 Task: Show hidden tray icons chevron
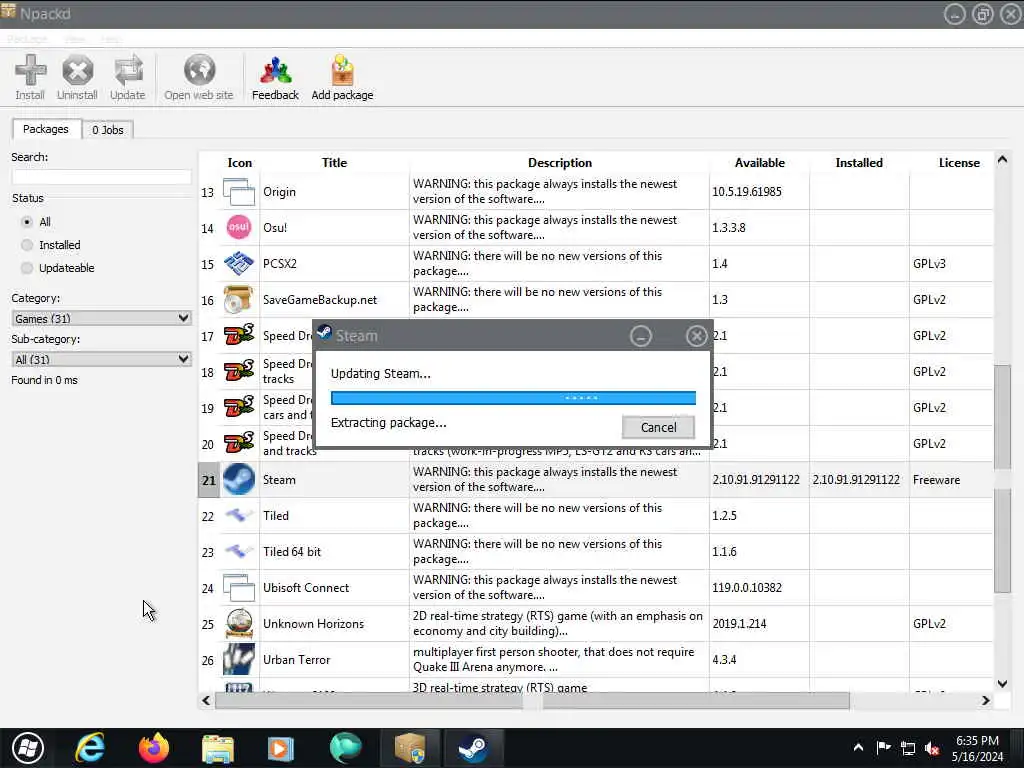click(x=858, y=748)
